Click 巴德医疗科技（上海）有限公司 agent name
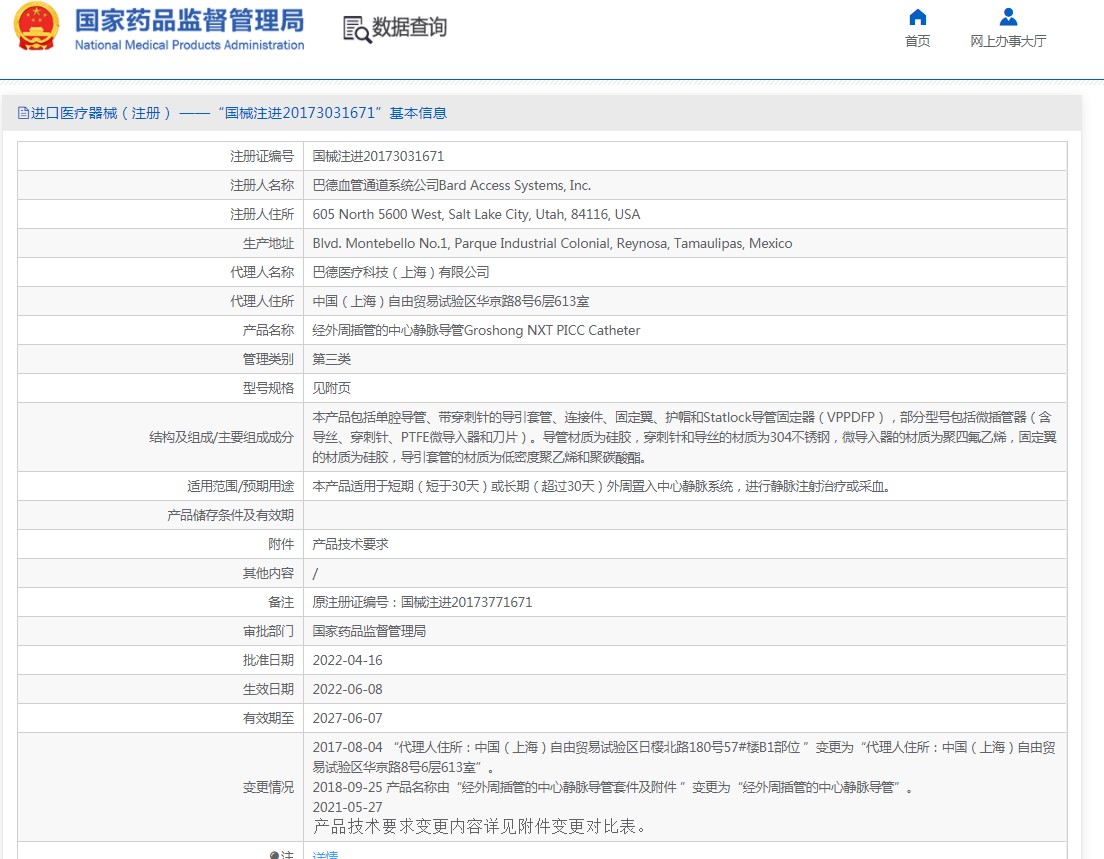 click(x=401, y=272)
